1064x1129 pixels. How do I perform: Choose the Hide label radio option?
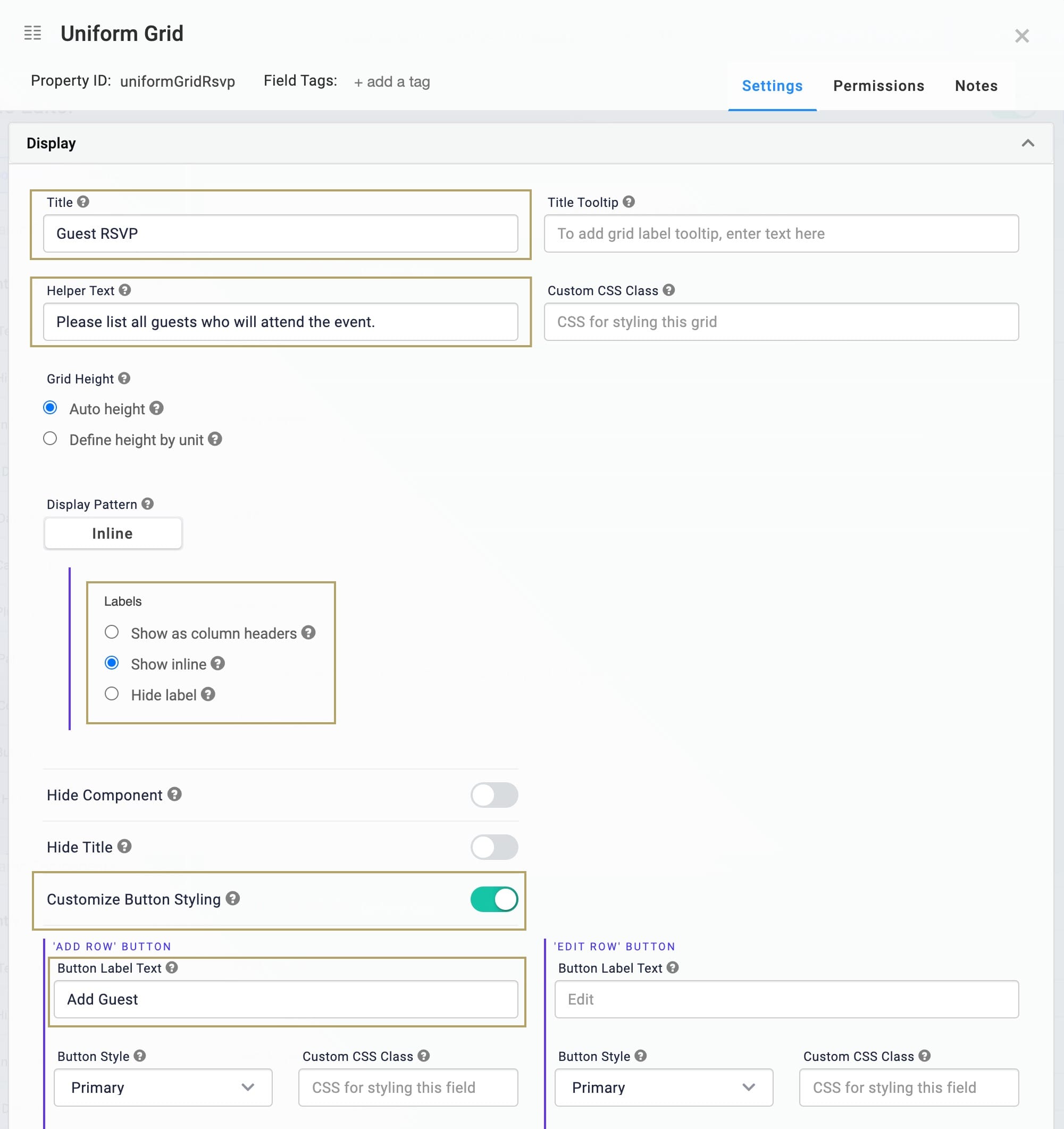click(112, 693)
